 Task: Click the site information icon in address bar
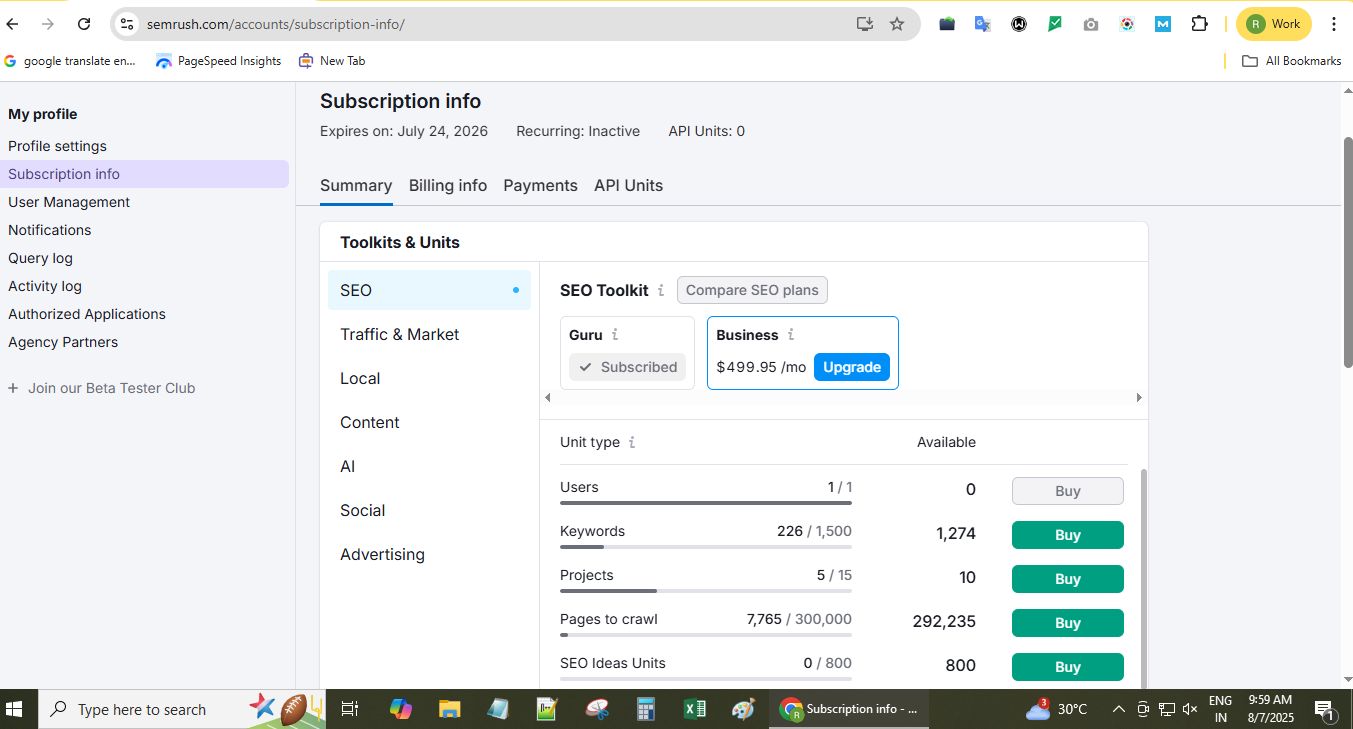tap(126, 24)
